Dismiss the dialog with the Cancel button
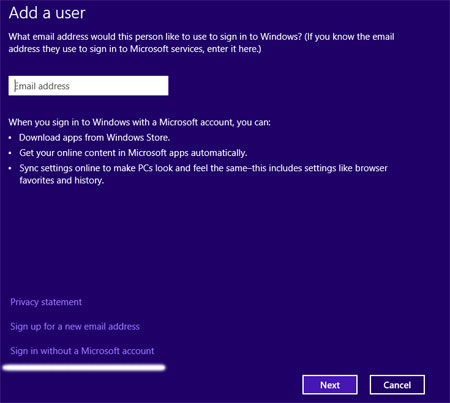450x403 pixels. [x=397, y=385]
